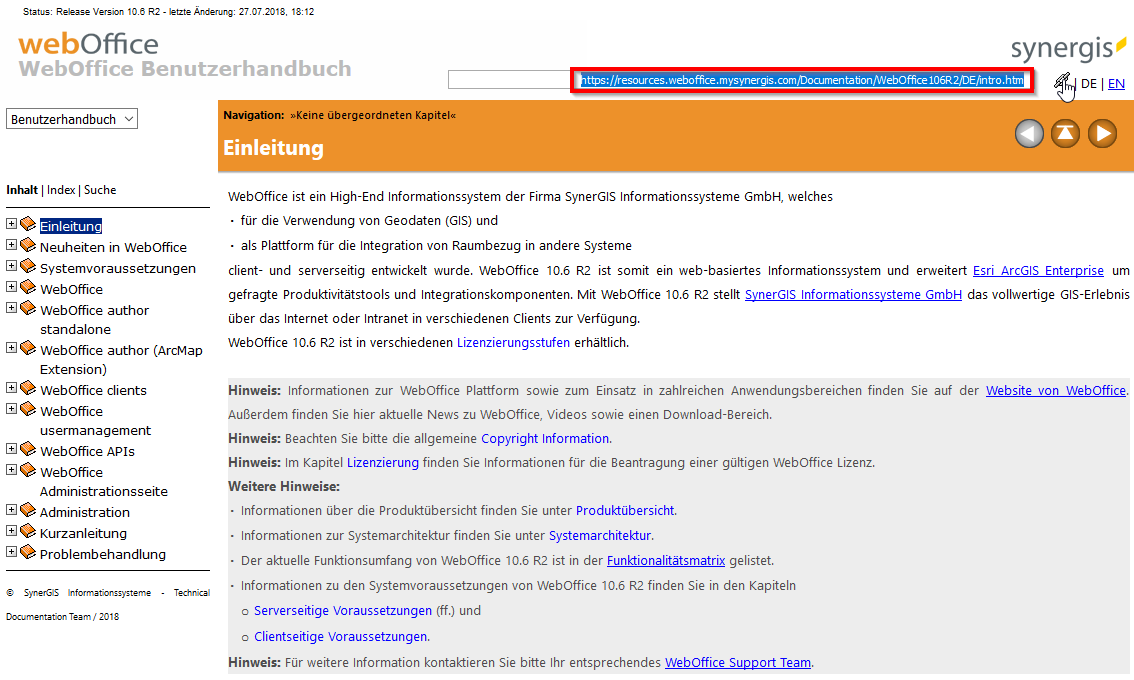This screenshot has height=680, width=1134.
Task: Expand the Systemvoraussetzungen node
Action: click(x=12, y=265)
